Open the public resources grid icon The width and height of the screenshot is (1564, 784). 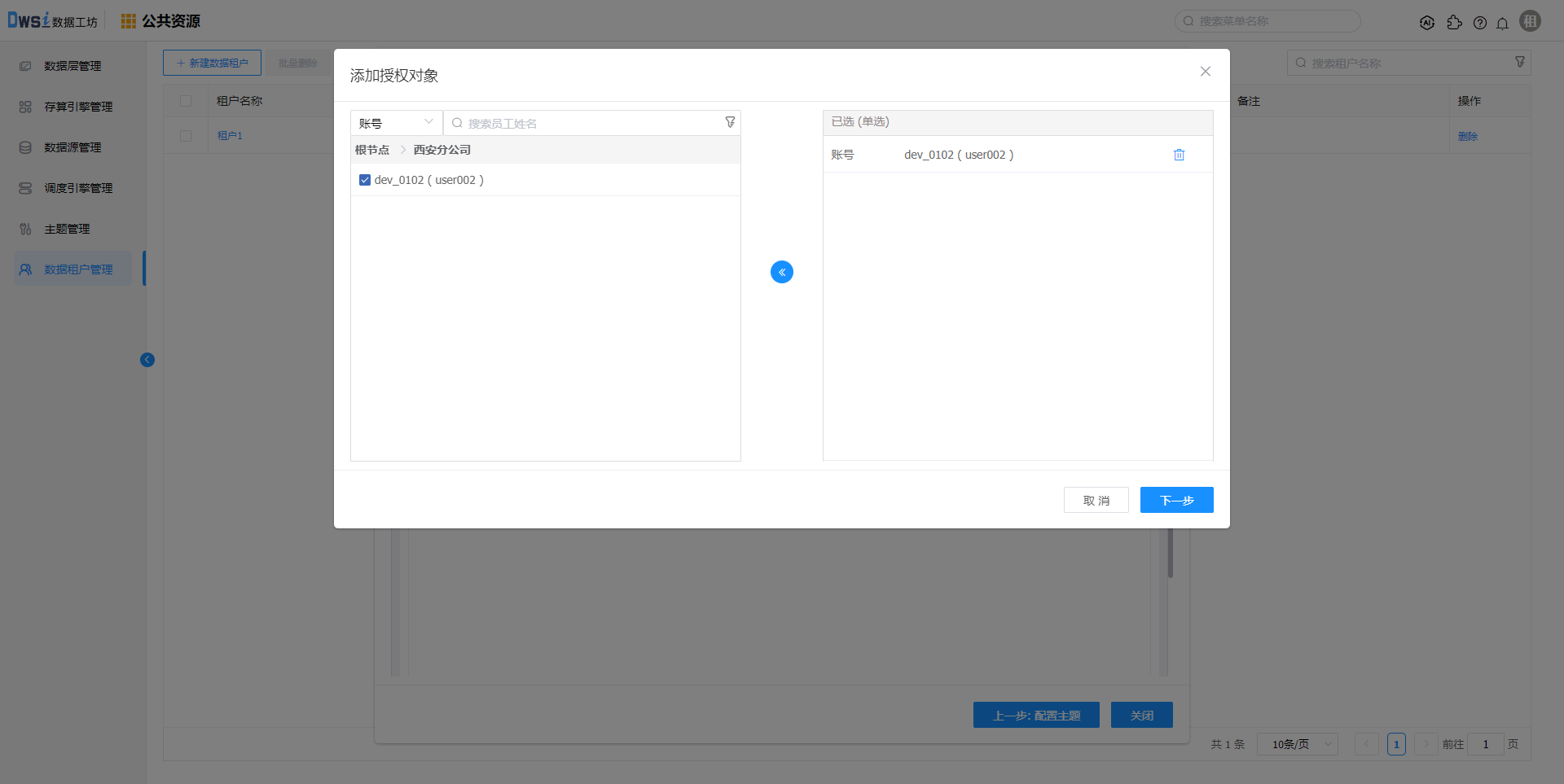pos(128,21)
